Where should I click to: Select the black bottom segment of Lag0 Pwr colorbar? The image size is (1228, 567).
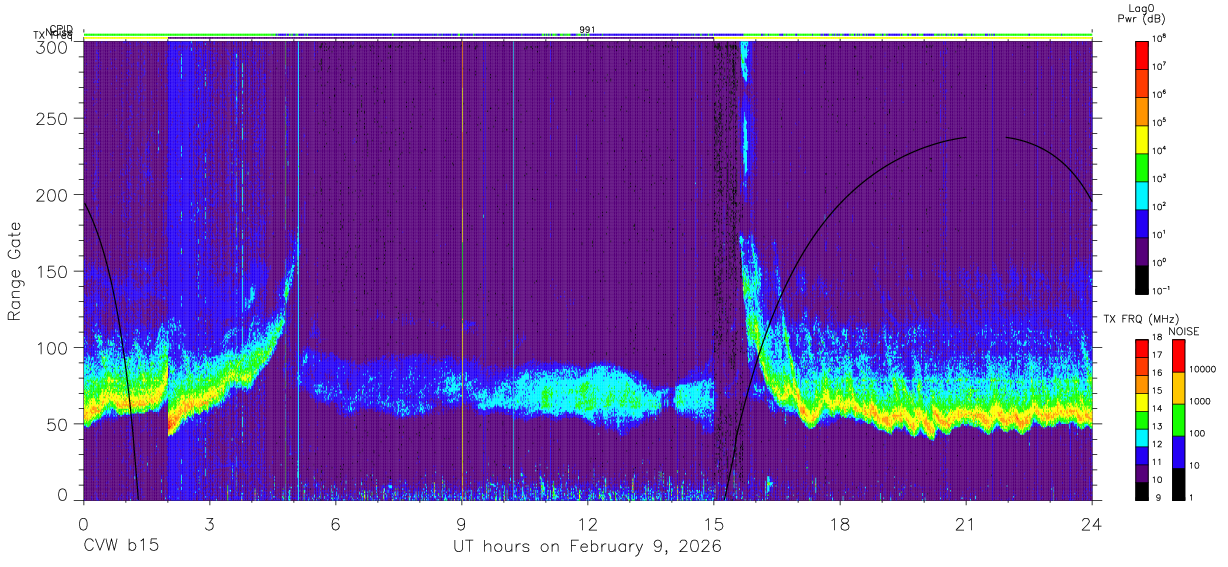(1142, 278)
